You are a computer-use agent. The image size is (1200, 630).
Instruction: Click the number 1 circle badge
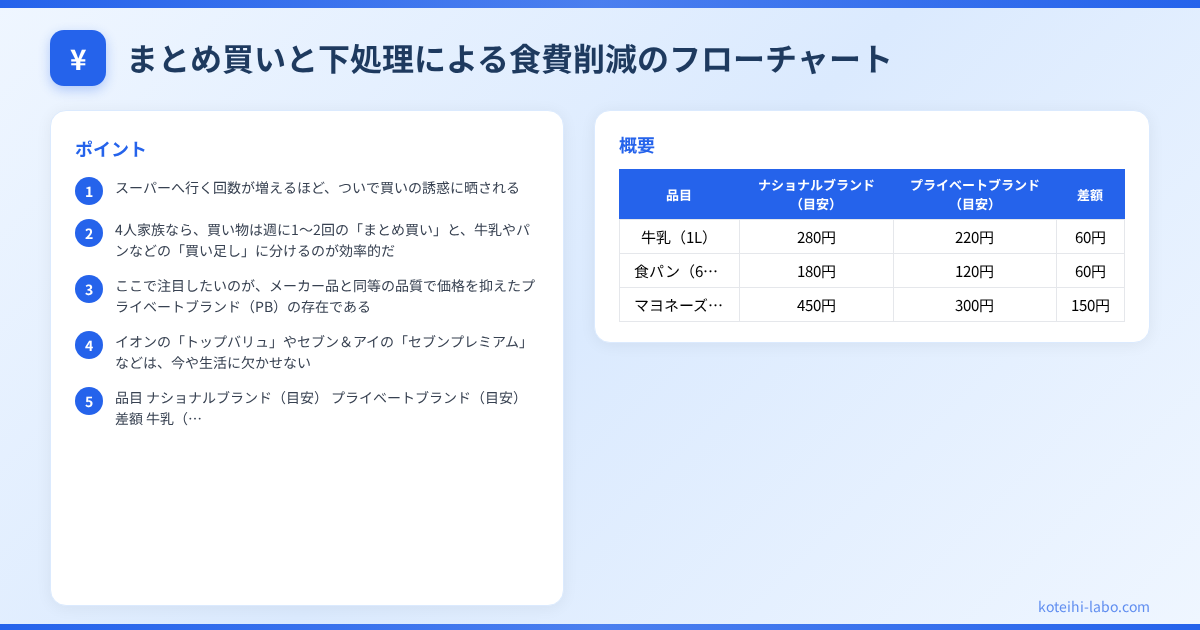click(89, 191)
